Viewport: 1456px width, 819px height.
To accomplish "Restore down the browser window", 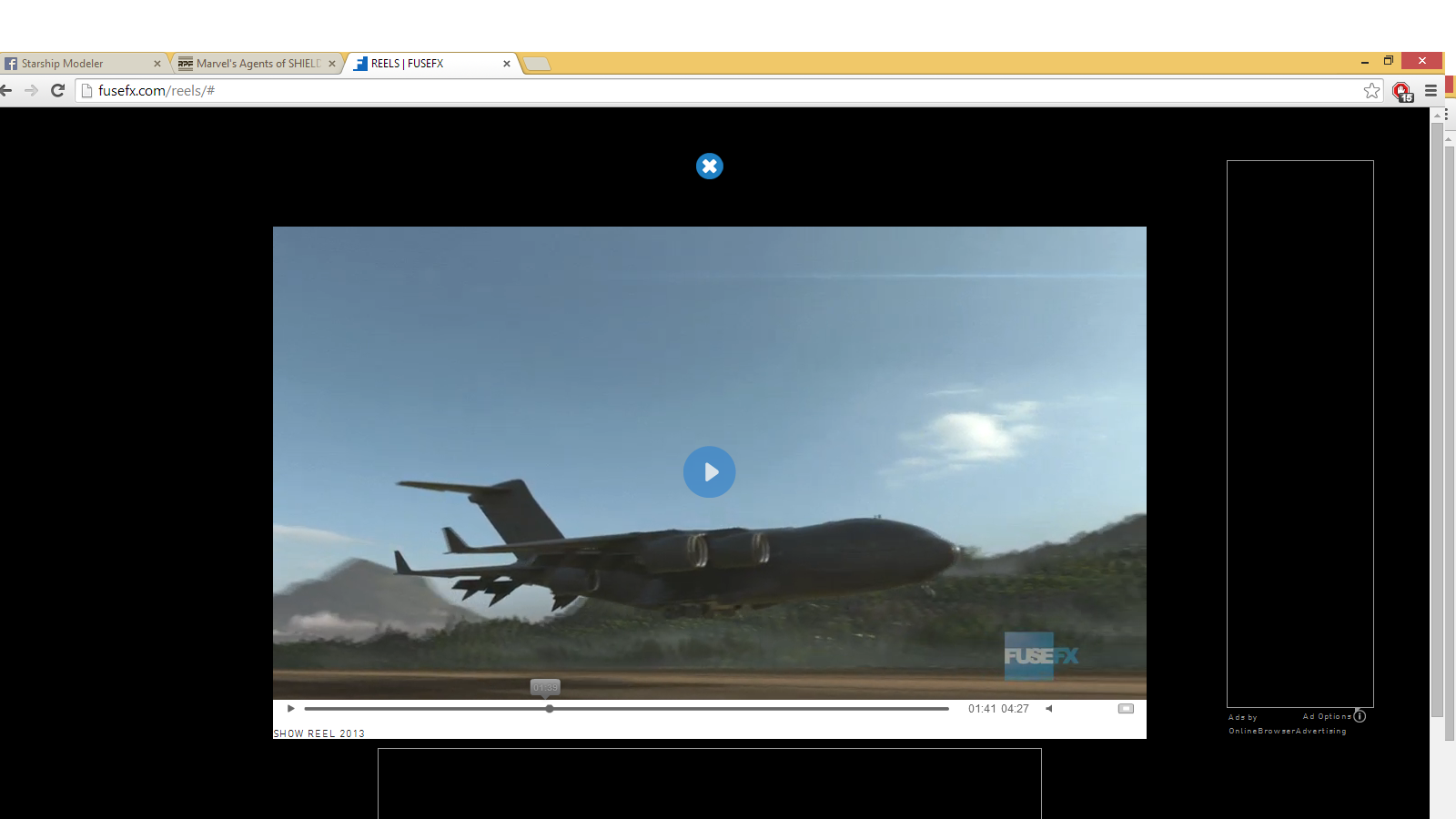I will [1389, 61].
